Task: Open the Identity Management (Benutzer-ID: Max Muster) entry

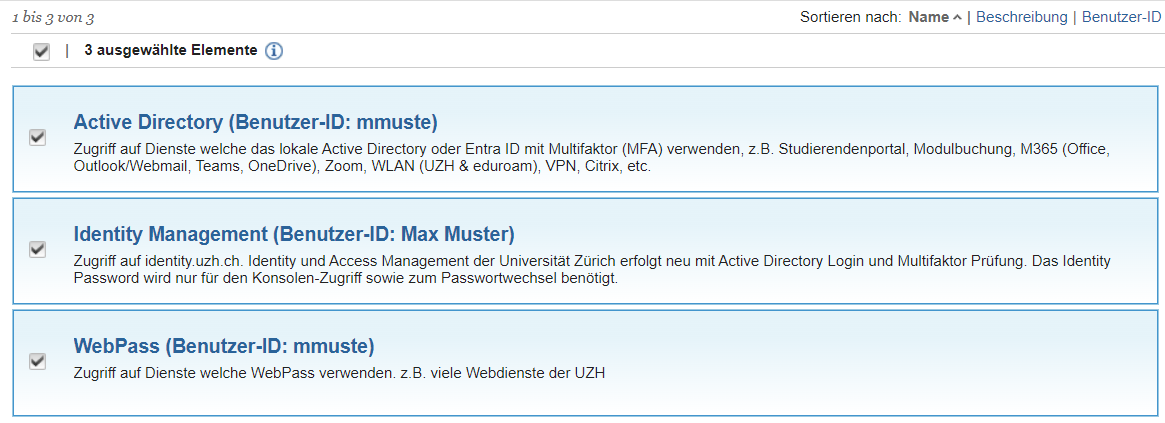Action: pyautogui.click(x=294, y=235)
